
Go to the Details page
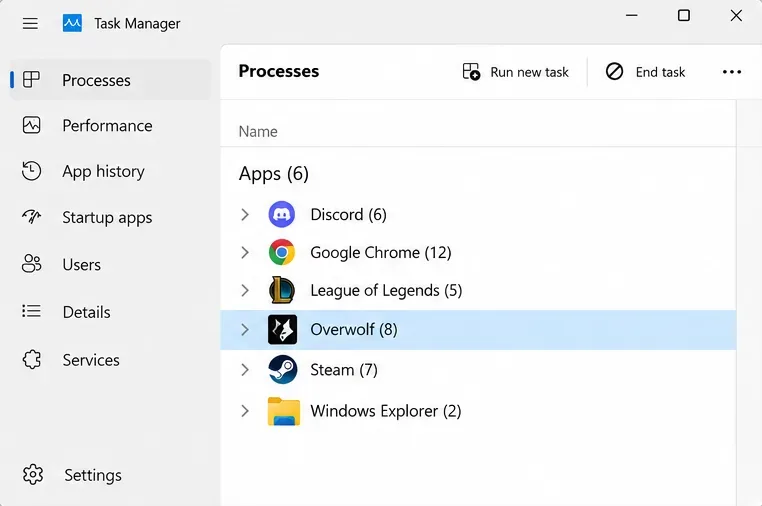click(111, 311)
